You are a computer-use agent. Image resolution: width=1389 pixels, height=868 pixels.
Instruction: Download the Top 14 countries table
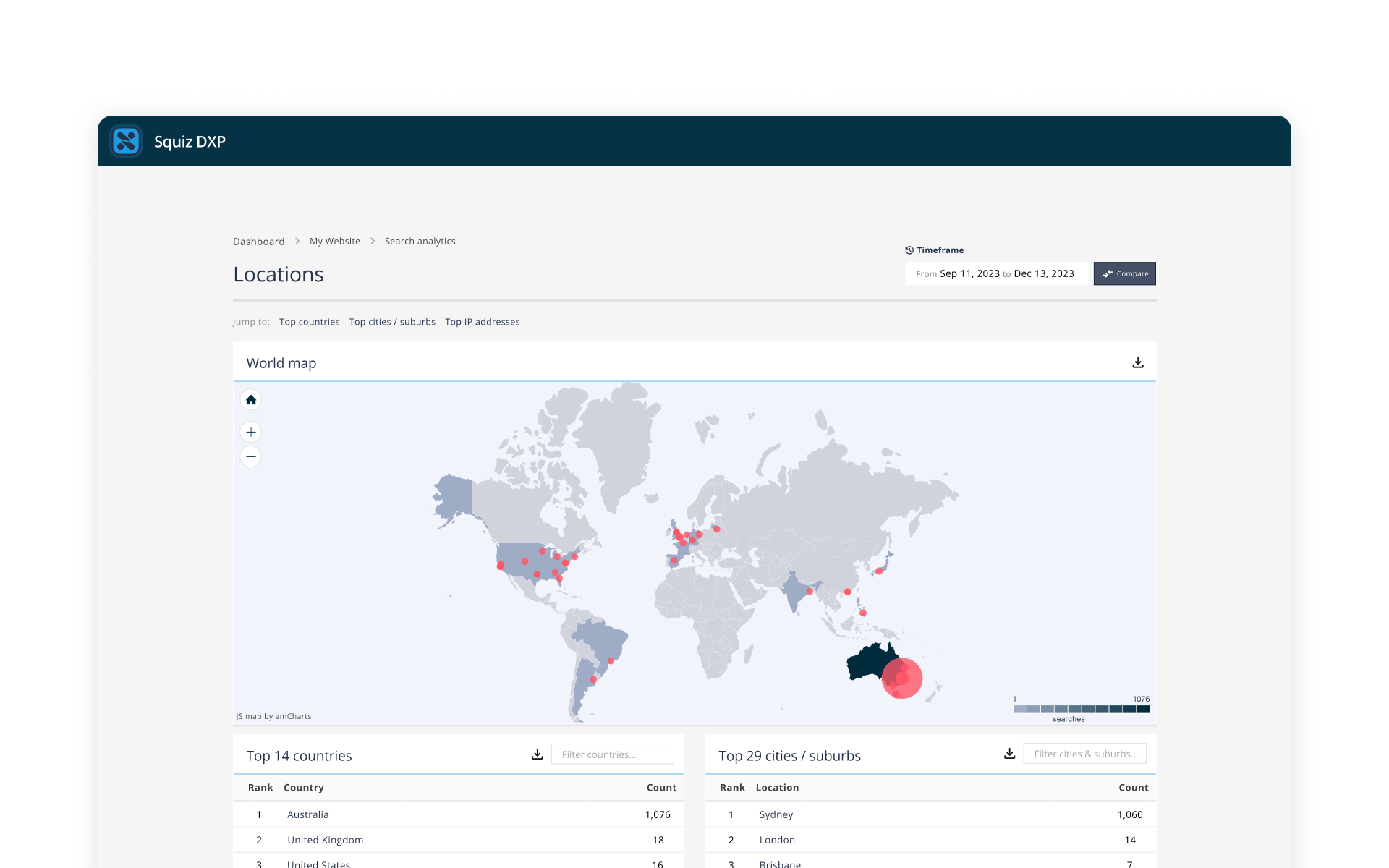[x=538, y=754]
